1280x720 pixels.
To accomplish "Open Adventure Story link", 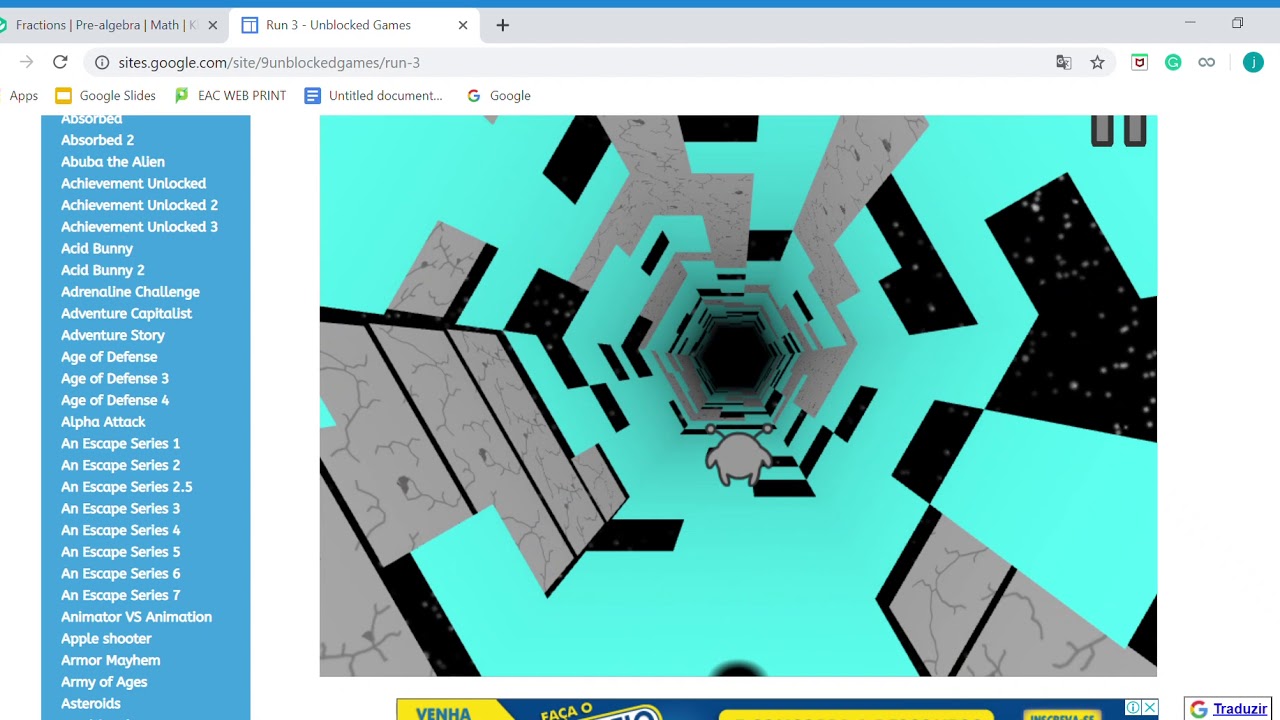I will point(113,335).
